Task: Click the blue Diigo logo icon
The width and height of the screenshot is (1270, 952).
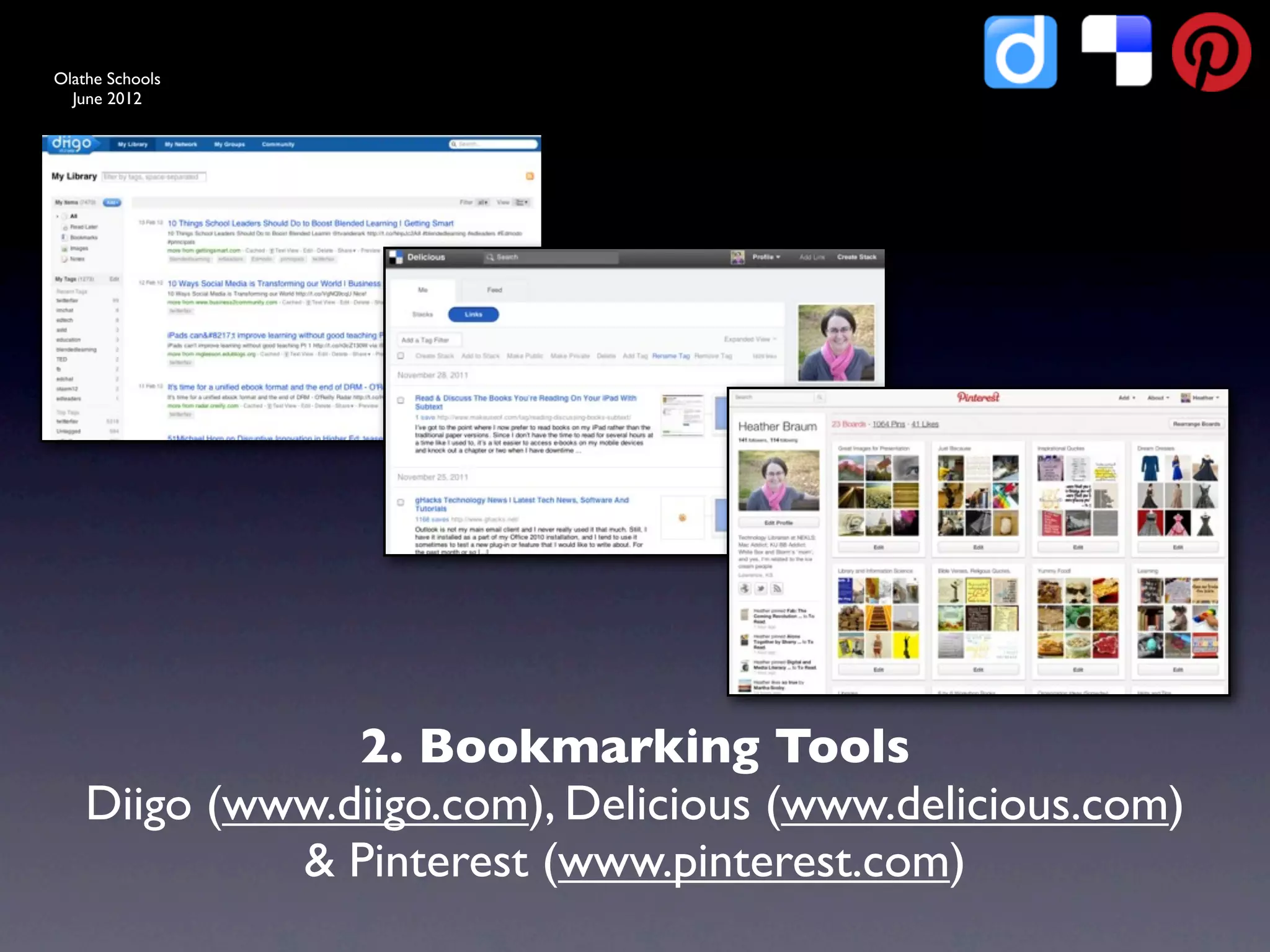Action: coord(1020,52)
